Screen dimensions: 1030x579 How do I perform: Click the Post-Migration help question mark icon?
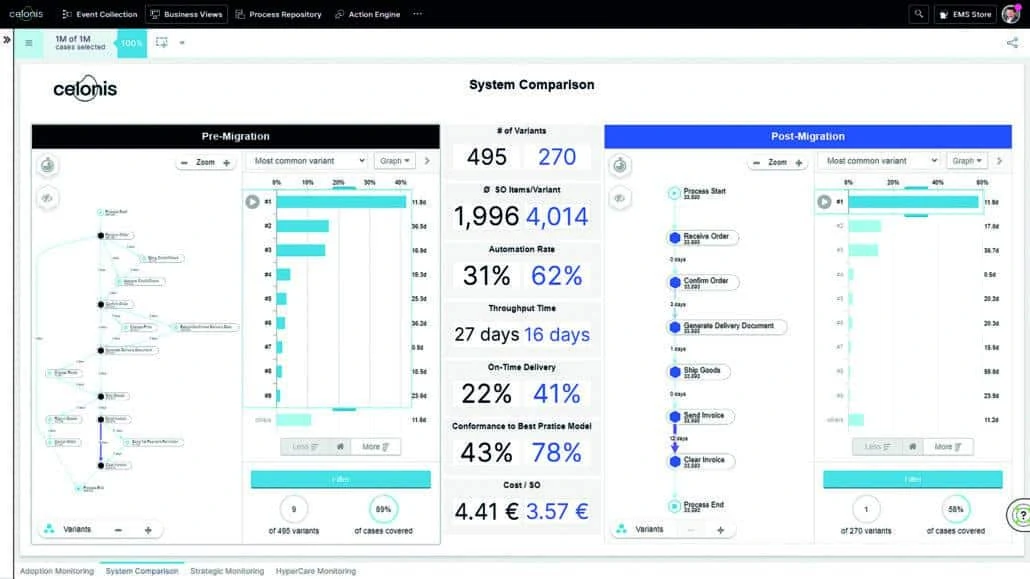point(1020,516)
